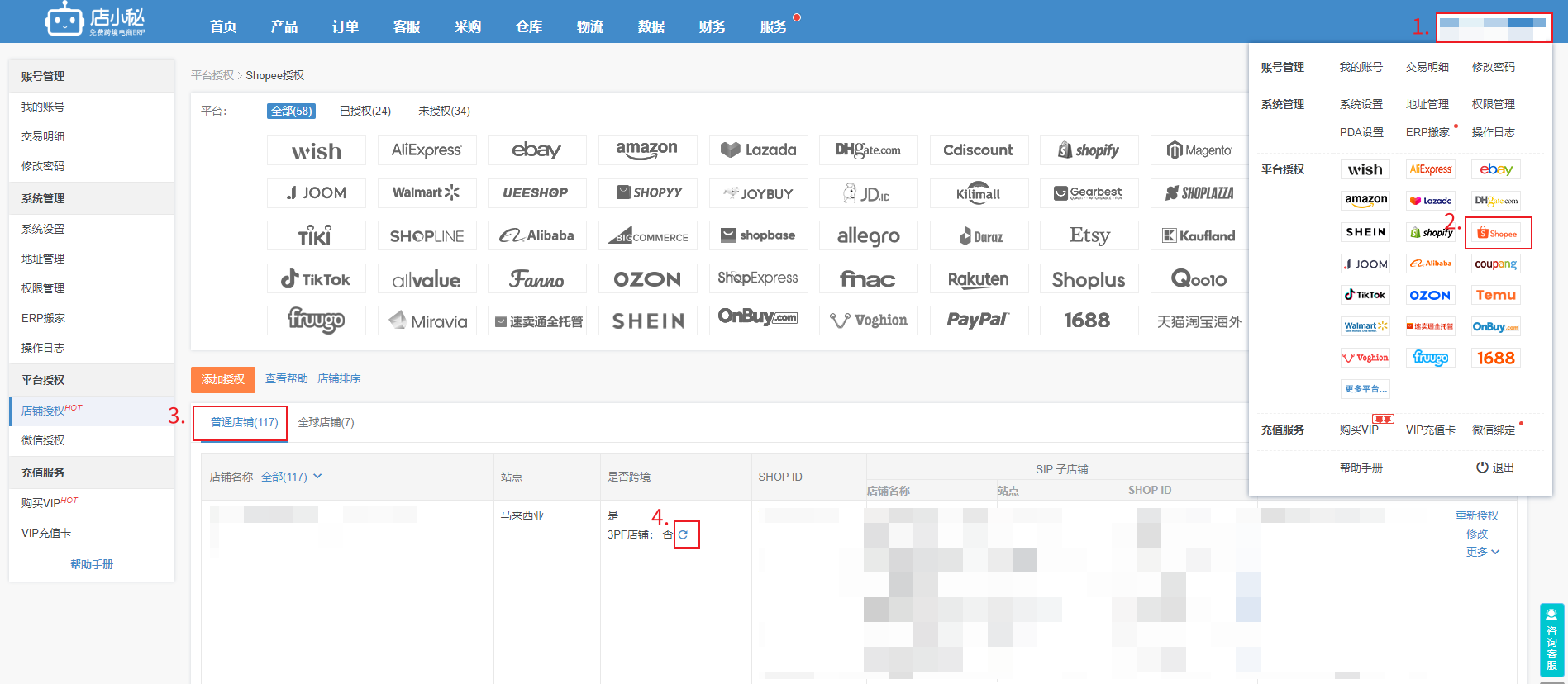The height and width of the screenshot is (684, 1568).
Task: Open 地址管理 in left sidebar
Action: tap(43, 259)
